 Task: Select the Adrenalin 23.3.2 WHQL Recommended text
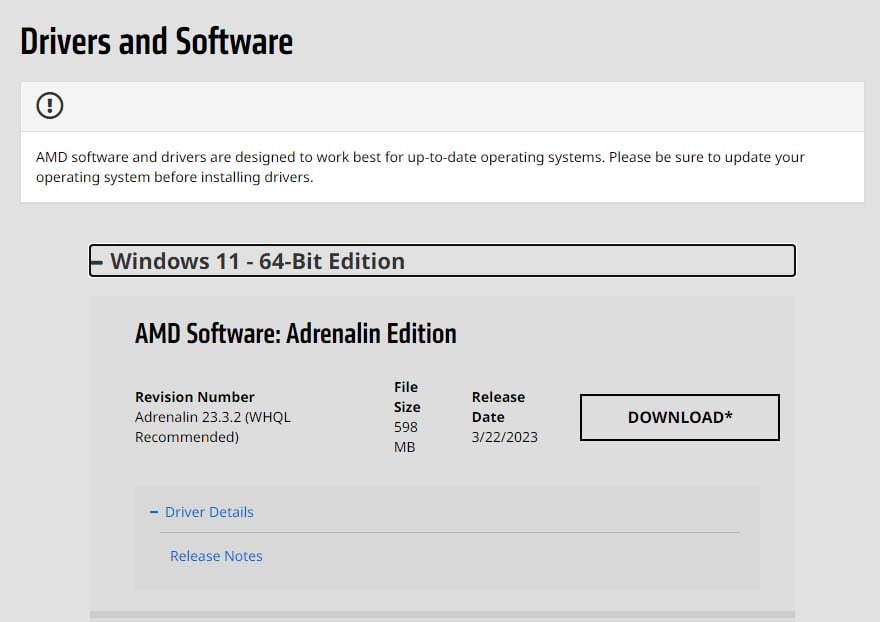[x=212, y=427]
